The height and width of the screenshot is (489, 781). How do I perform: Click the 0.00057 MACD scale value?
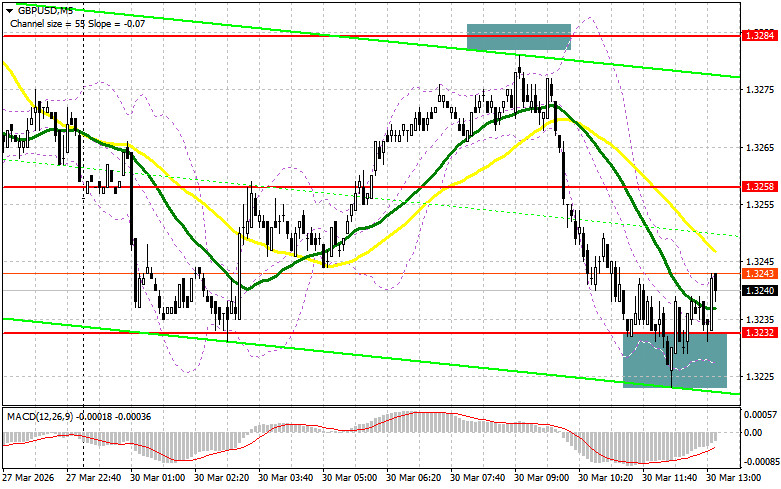click(x=760, y=414)
